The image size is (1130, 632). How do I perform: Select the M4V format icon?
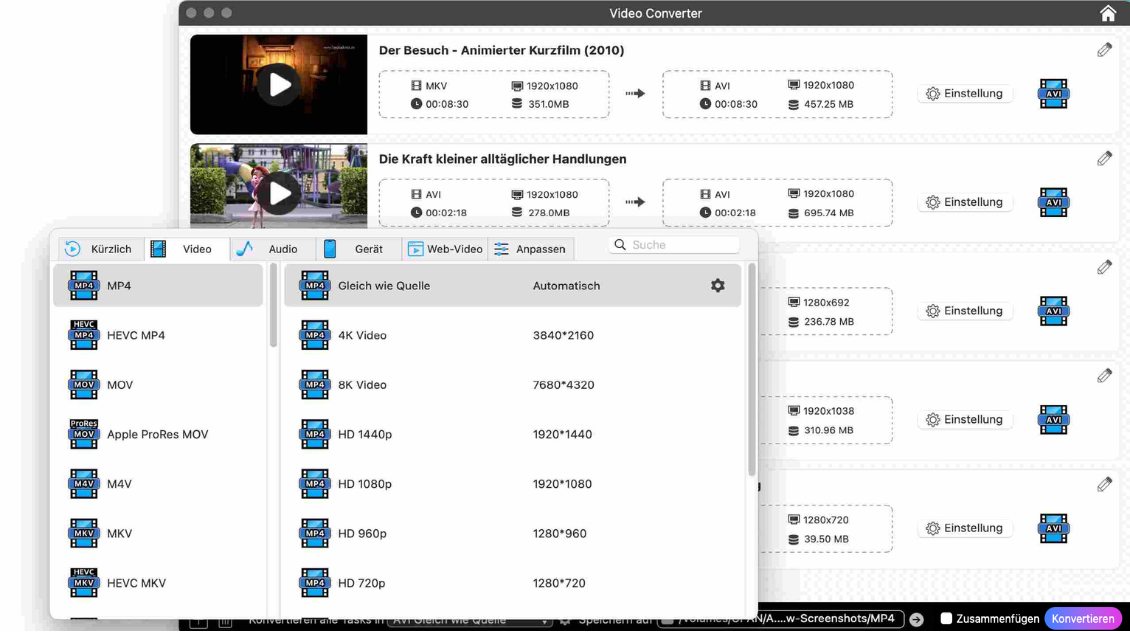click(x=83, y=484)
